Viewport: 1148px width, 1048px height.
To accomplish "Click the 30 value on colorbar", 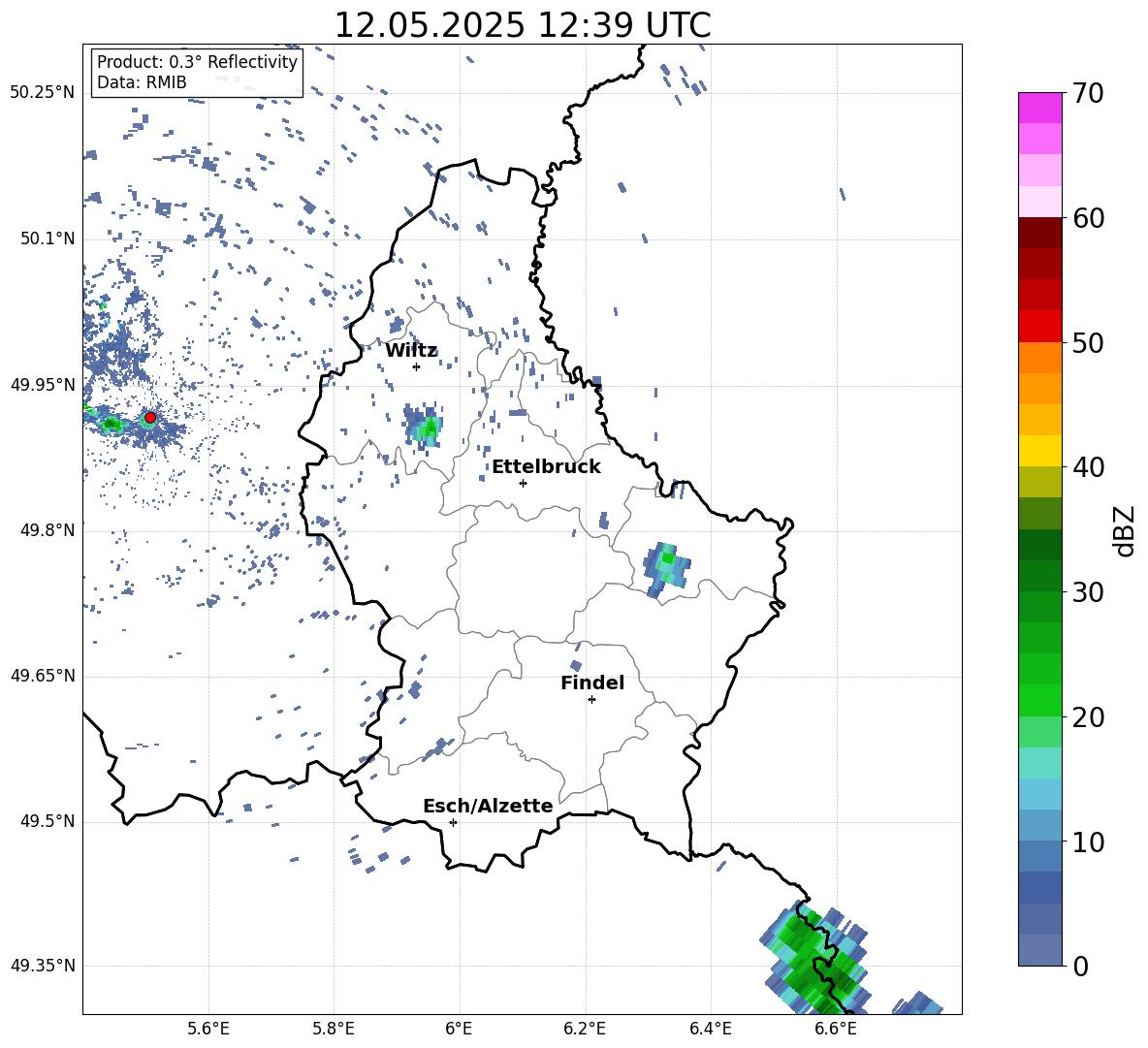I will (x=1088, y=592).
